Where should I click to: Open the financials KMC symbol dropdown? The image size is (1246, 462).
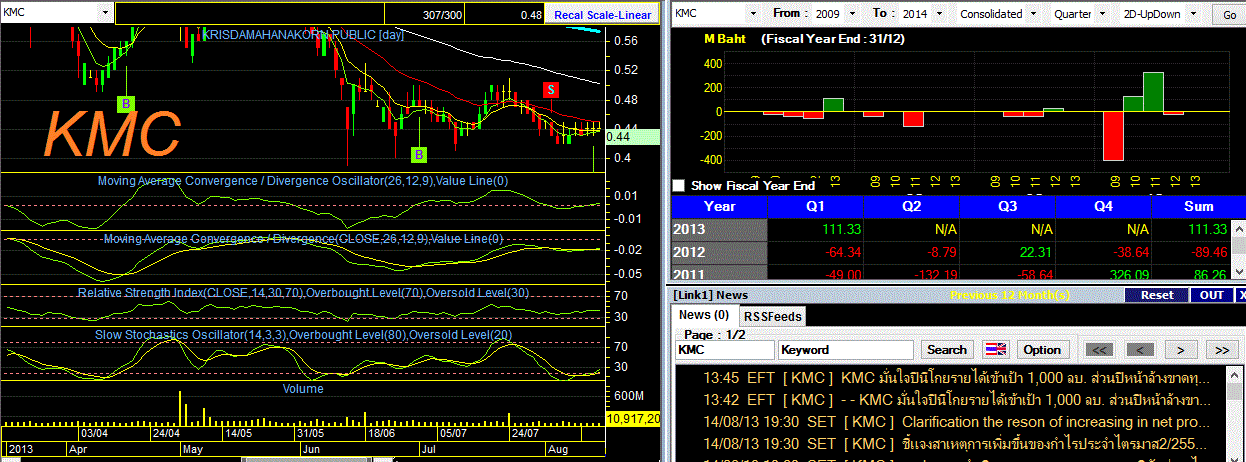(756, 14)
